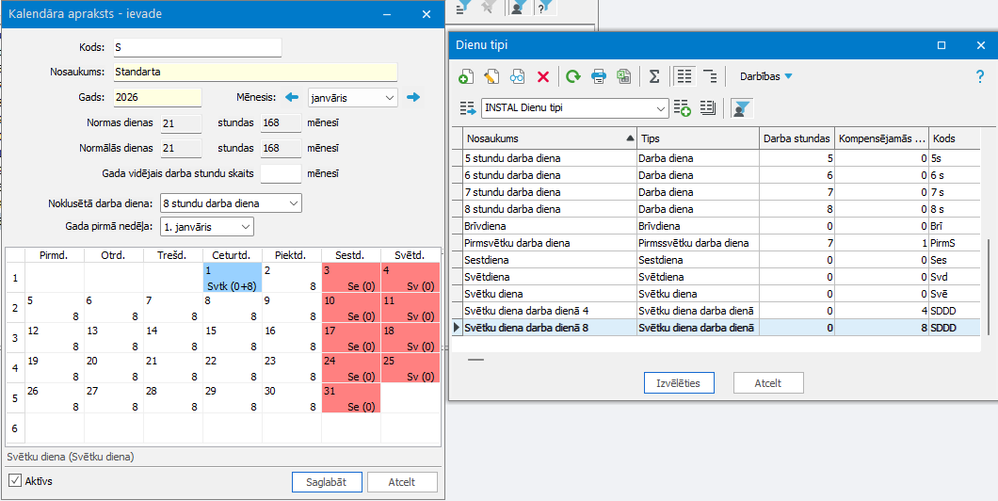The image size is (998, 501).
Task: Toggle user filter in Dienu tipi
Action: (739, 109)
